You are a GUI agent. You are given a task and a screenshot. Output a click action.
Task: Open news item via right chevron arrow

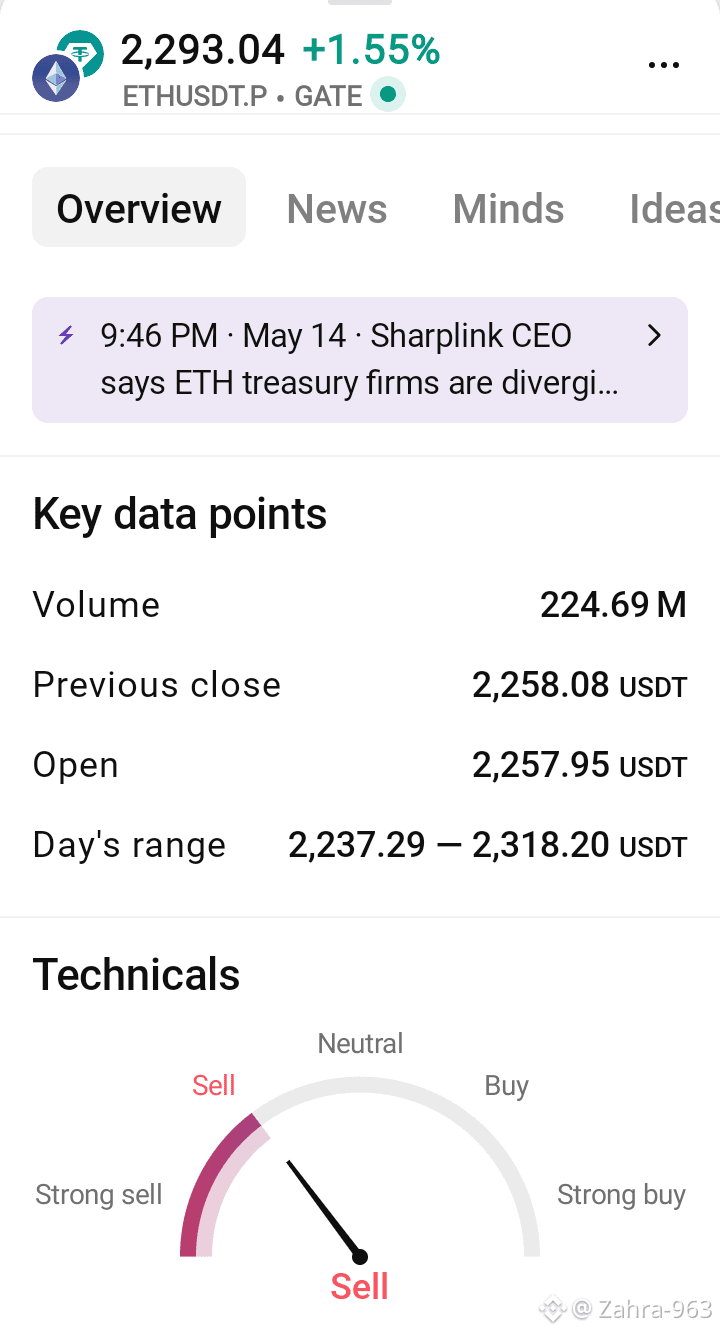click(x=655, y=336)
